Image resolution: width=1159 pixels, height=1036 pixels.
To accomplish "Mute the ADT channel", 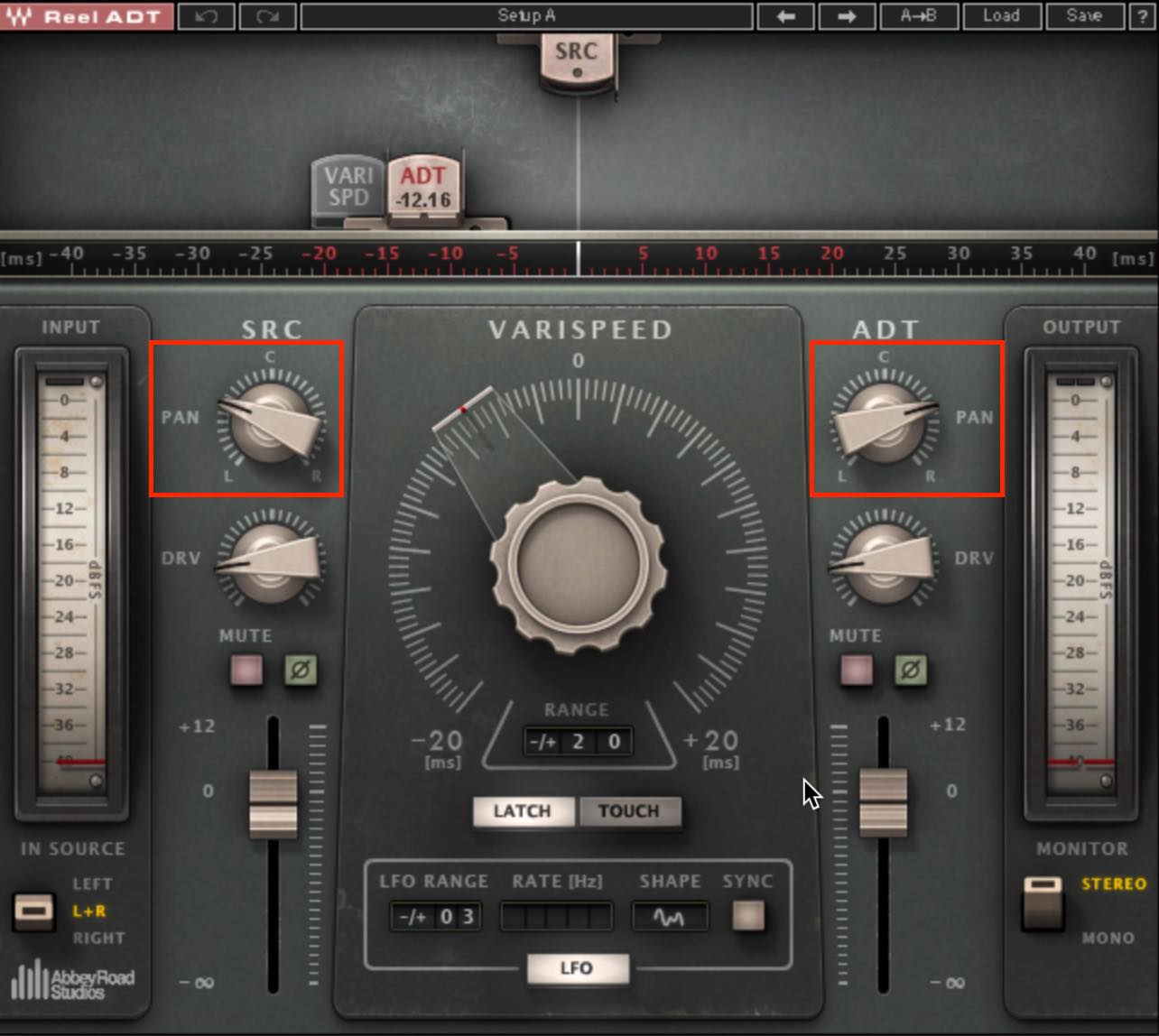I will tap(857, 671).
